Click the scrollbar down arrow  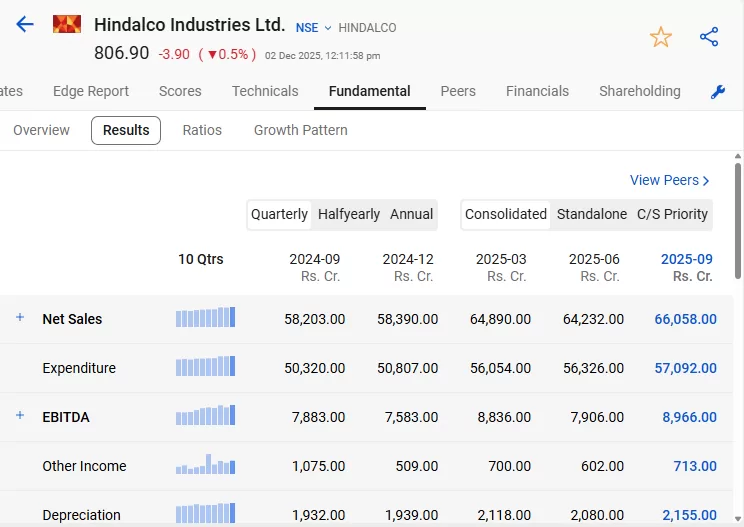click(738, 519)
